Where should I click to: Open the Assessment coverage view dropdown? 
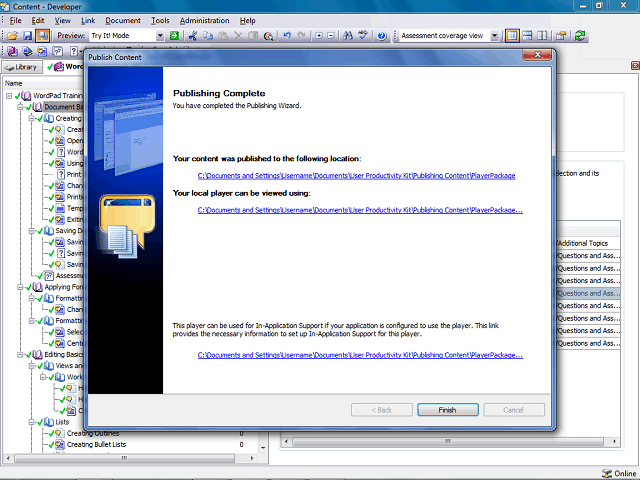(x=494, y=36)
